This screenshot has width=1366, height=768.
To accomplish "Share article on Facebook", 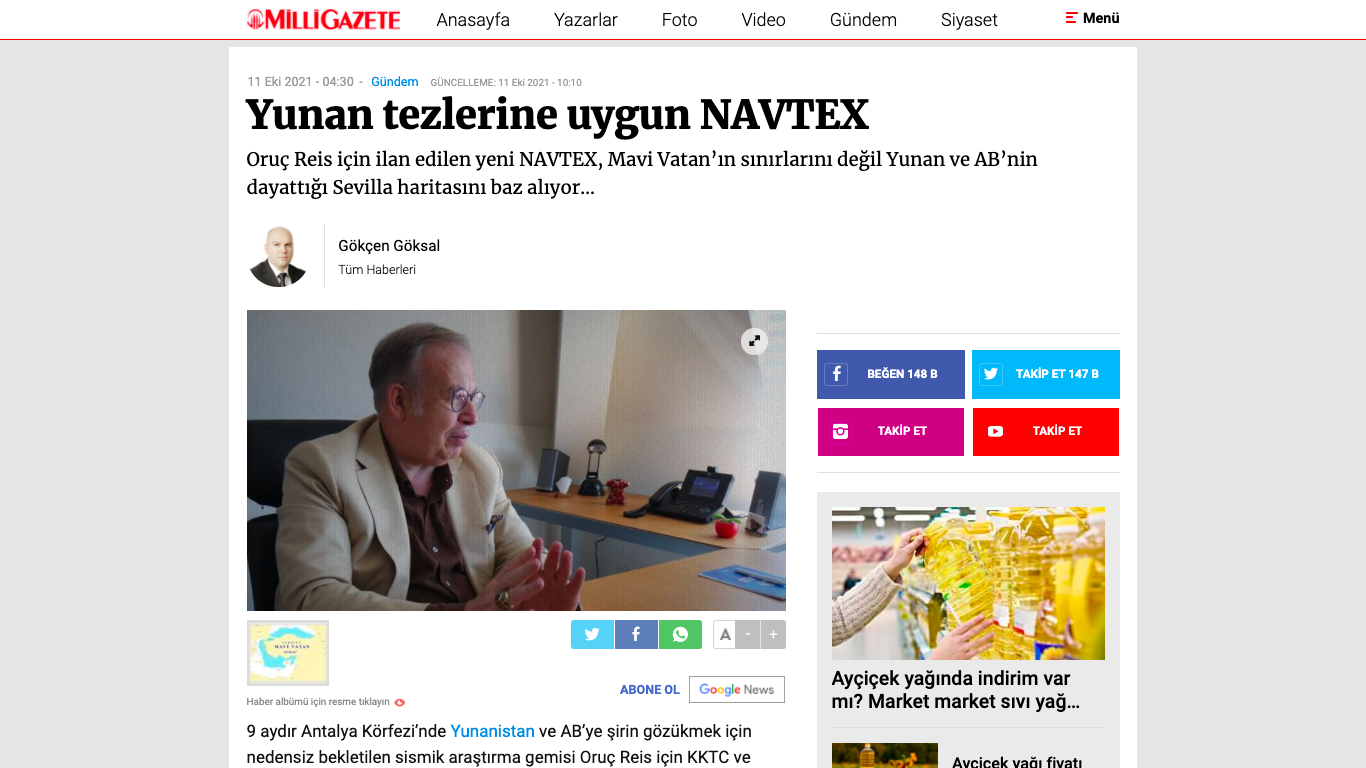I will (636, 634).
